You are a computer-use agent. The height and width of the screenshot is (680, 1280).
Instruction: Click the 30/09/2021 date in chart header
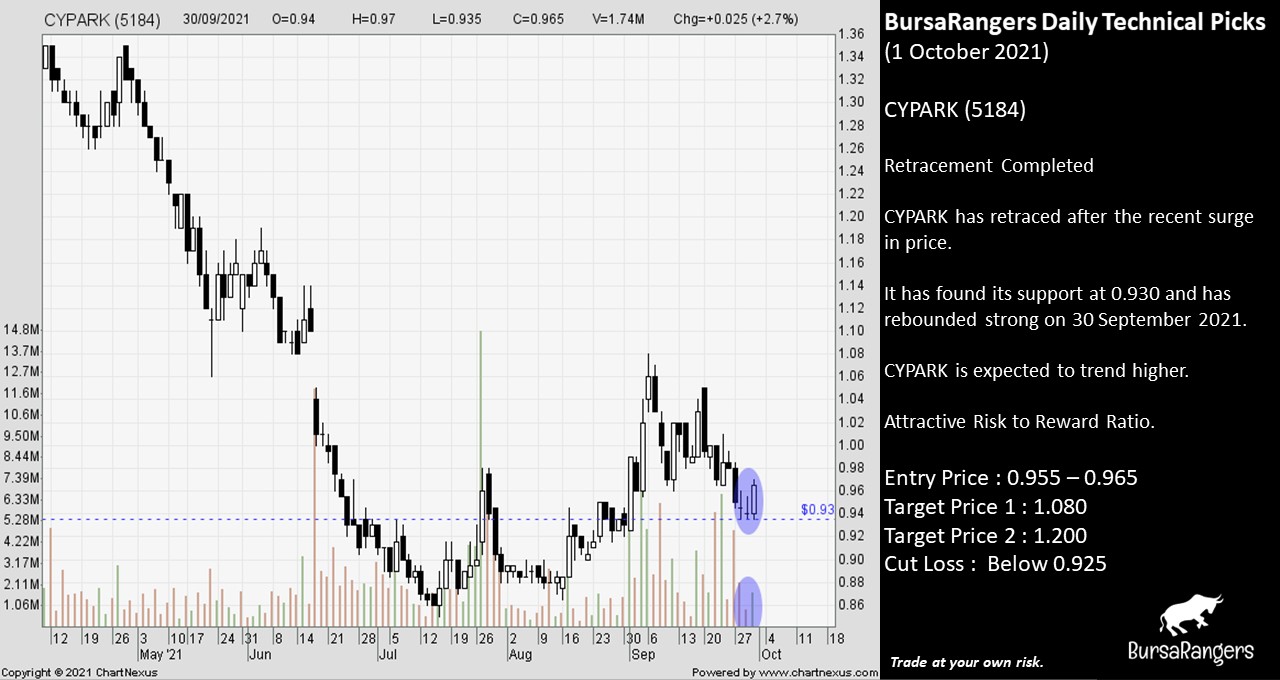point(217,20)
